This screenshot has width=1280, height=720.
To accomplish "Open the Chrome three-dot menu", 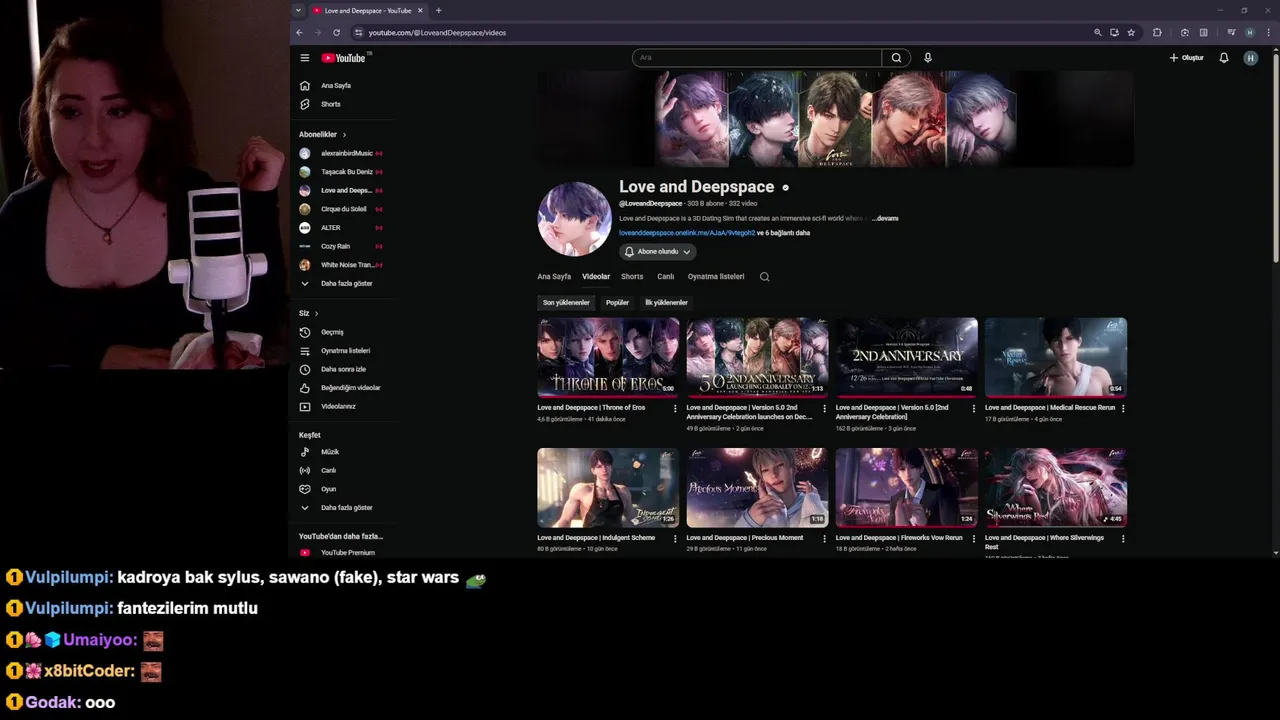I will tap(1268, 32).
